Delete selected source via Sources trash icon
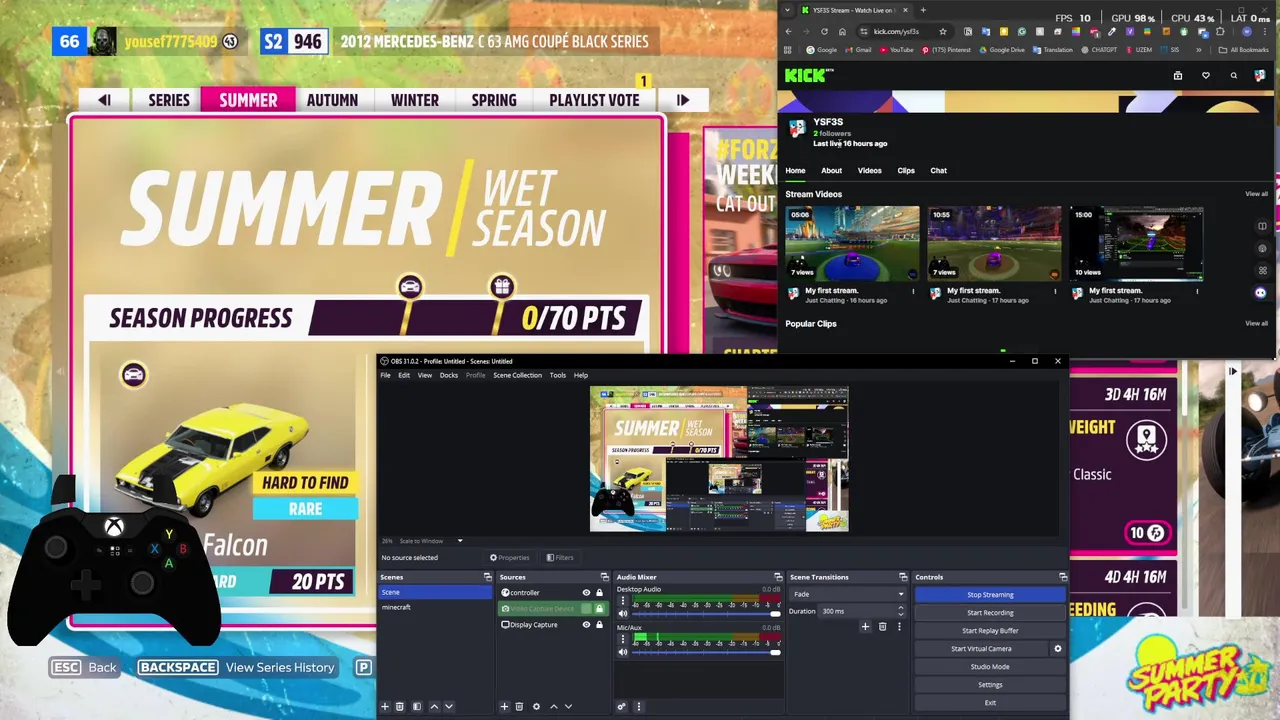Viewport: 1280px width, 720px height. tap(519, 707)
